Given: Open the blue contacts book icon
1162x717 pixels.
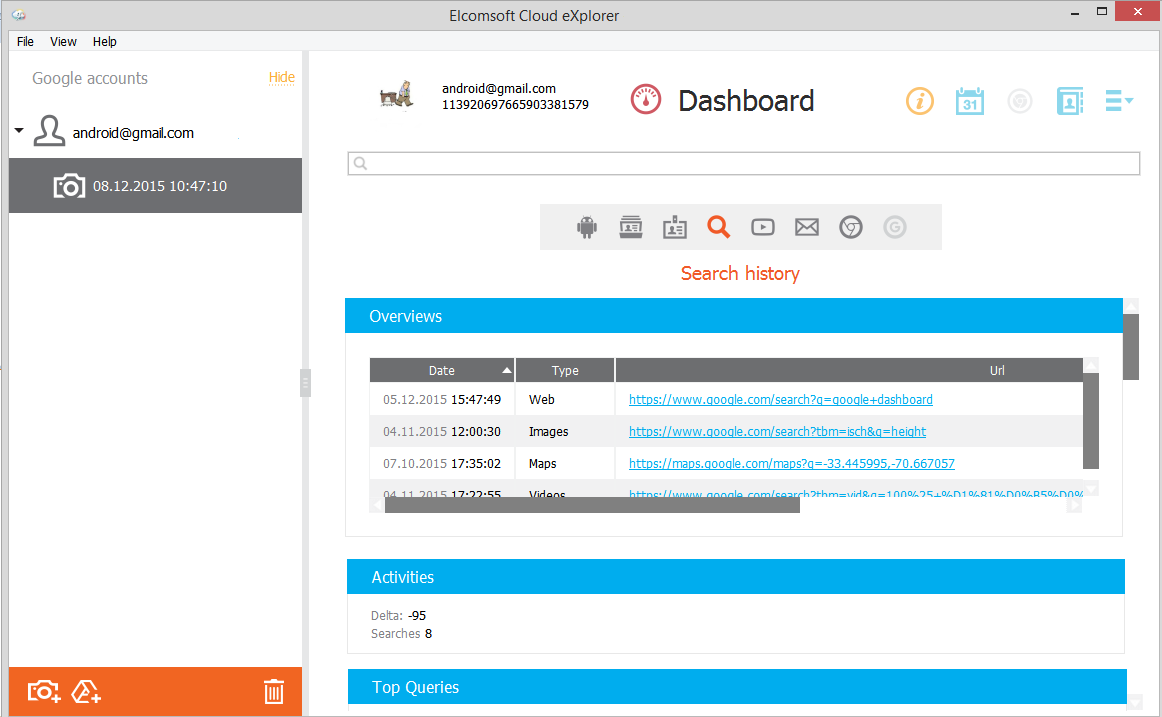Looking at the screenshot, I should (1069, 101).
